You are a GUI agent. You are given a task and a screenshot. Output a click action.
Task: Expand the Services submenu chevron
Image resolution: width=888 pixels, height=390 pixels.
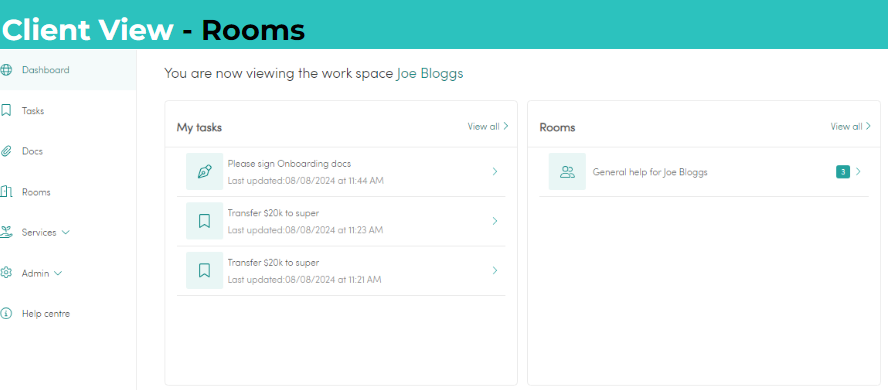pos(66,233)
